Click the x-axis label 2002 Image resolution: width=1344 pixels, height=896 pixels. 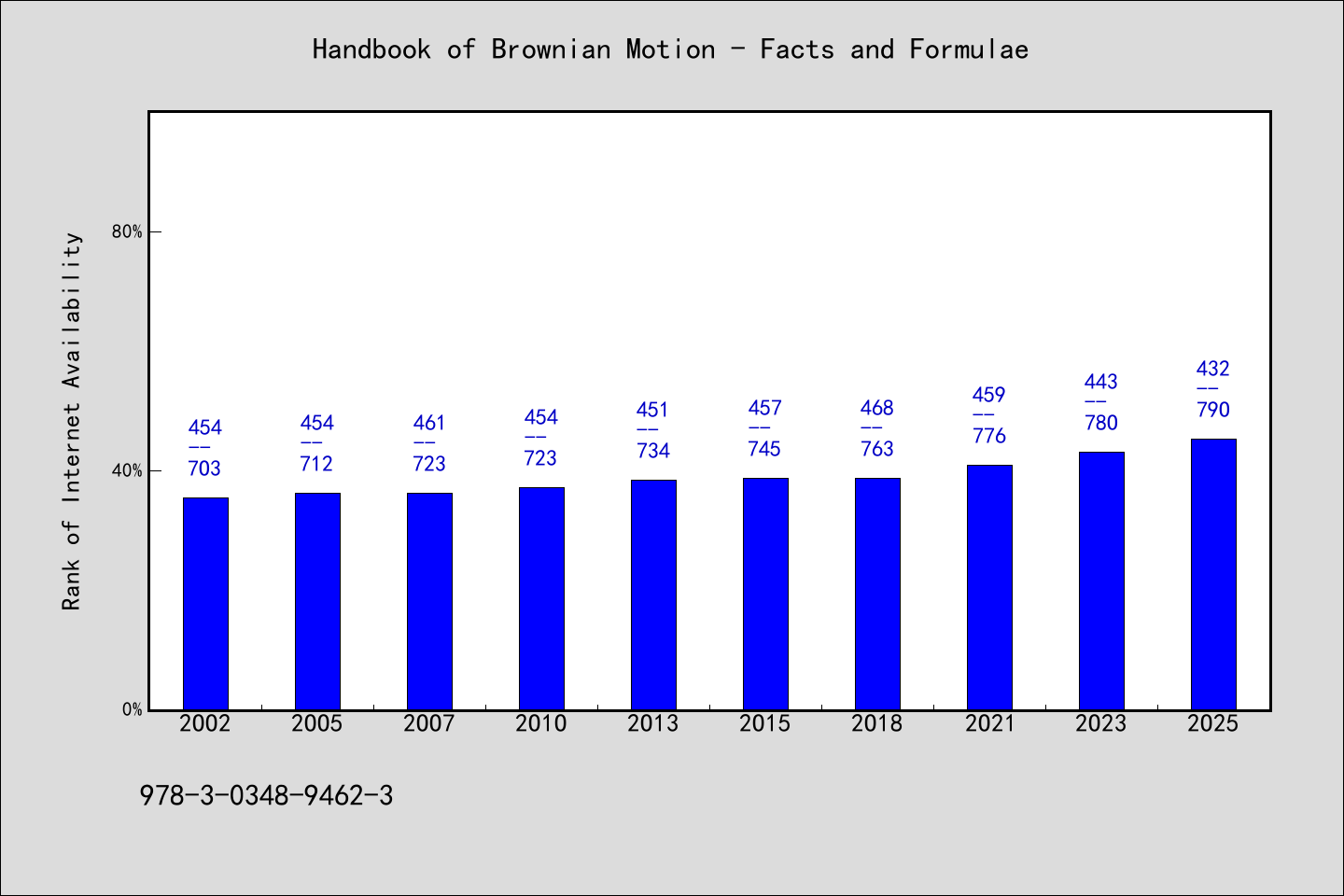coord(205,723)
